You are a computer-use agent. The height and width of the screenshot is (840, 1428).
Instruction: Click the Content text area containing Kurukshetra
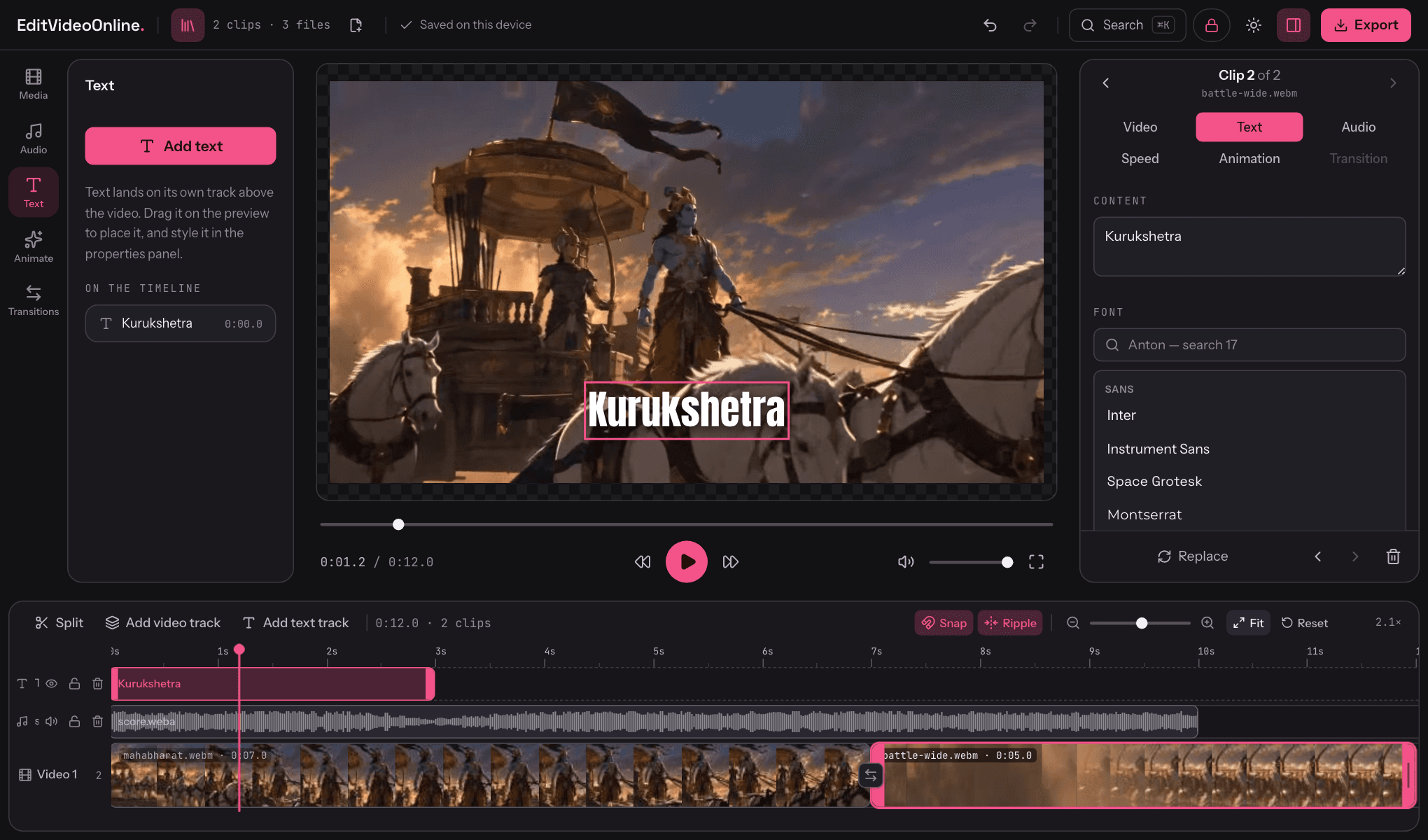1249,246
